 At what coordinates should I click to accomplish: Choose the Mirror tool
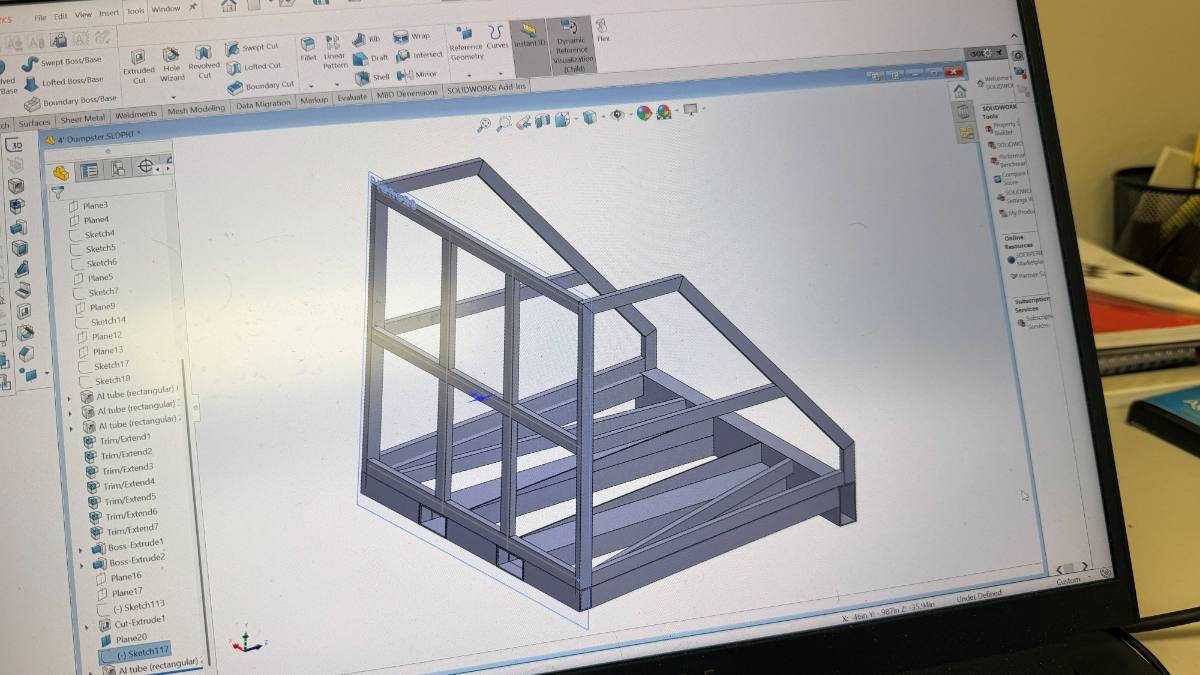pos(418,74)
